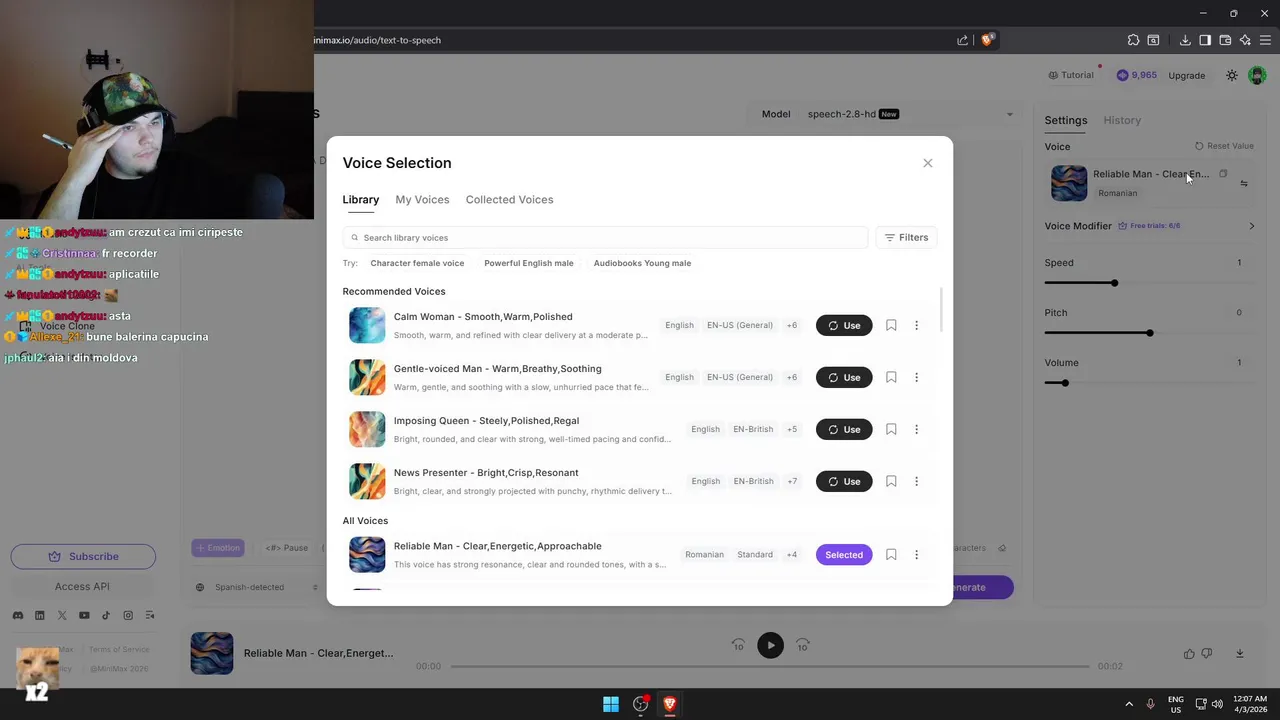Click the Search library voices field

click(605, 238)
